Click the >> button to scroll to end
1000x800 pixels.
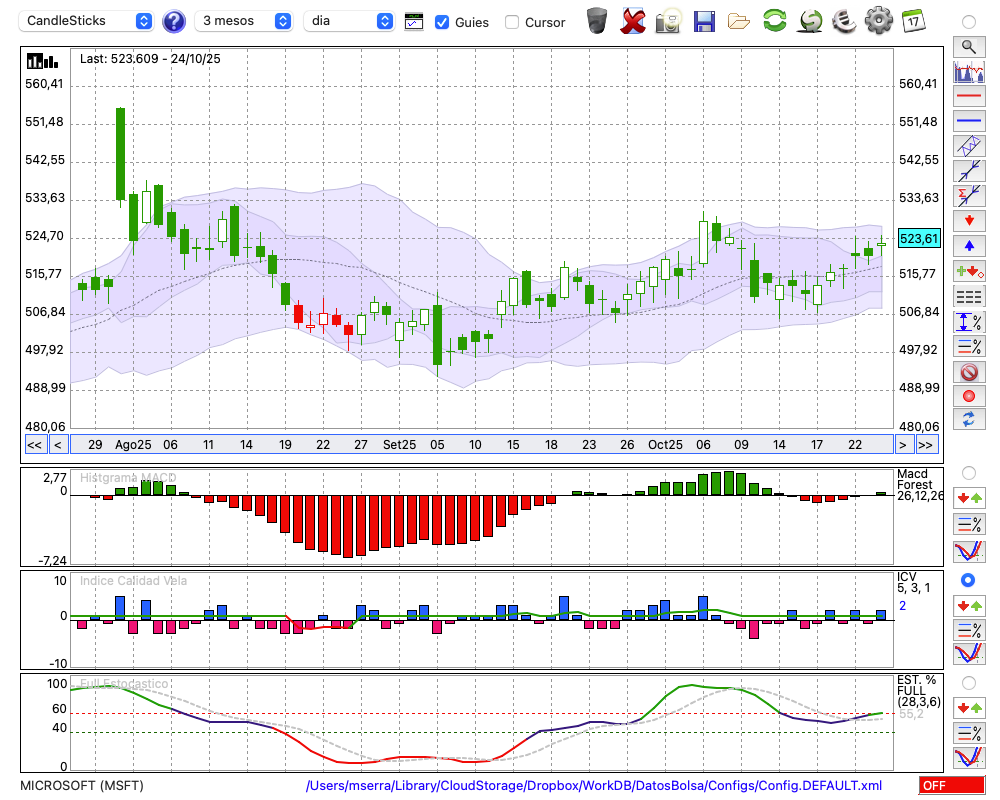(926, 445)
